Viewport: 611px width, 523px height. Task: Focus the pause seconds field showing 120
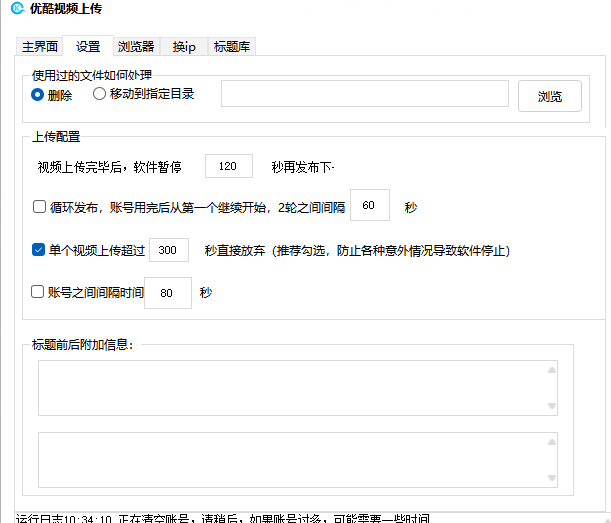(229, 166)
